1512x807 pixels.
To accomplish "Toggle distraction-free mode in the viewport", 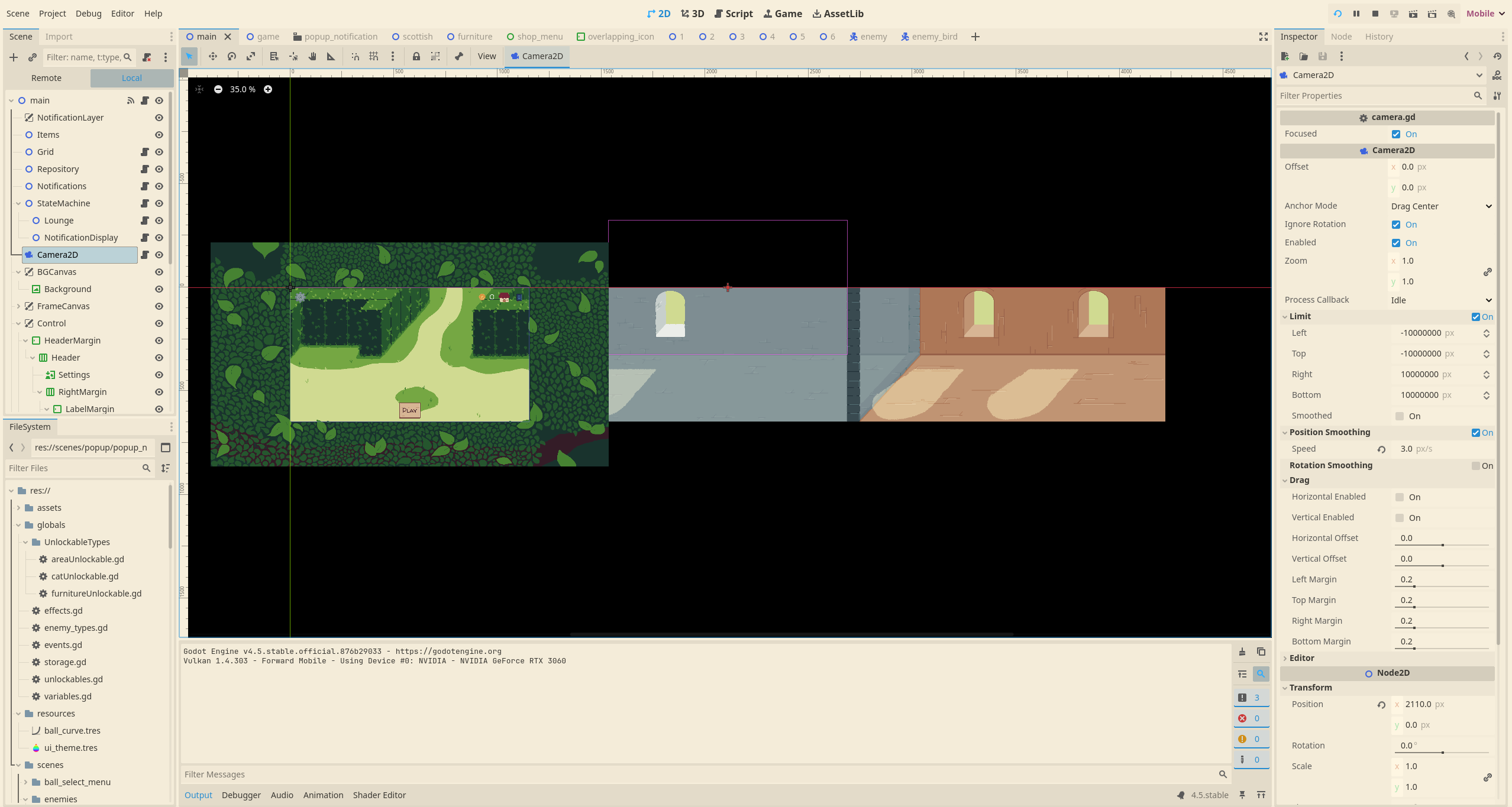I will pyautogui.click(x=1263, y=37).
